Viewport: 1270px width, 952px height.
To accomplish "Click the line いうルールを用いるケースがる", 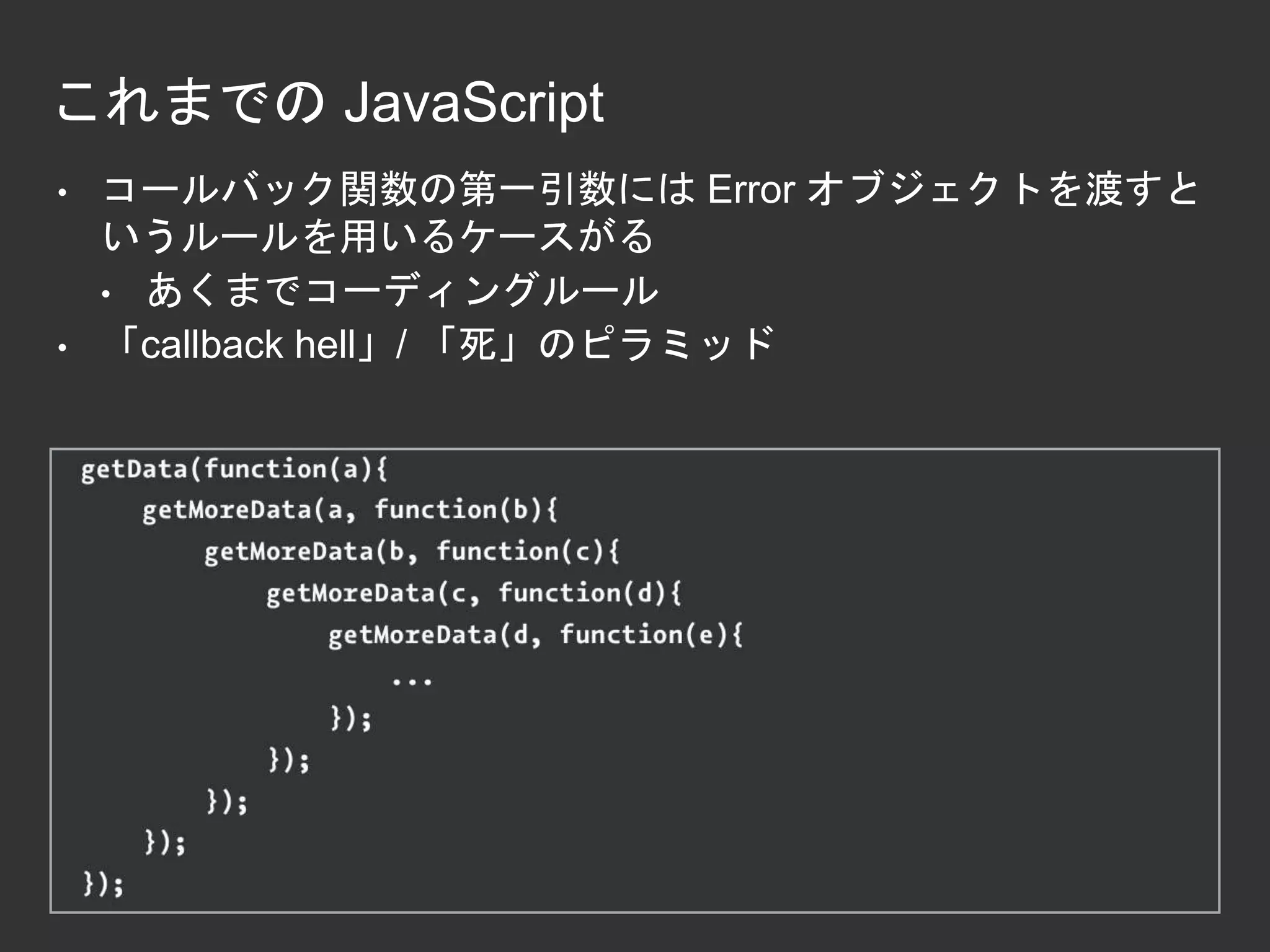I will 378,236.
